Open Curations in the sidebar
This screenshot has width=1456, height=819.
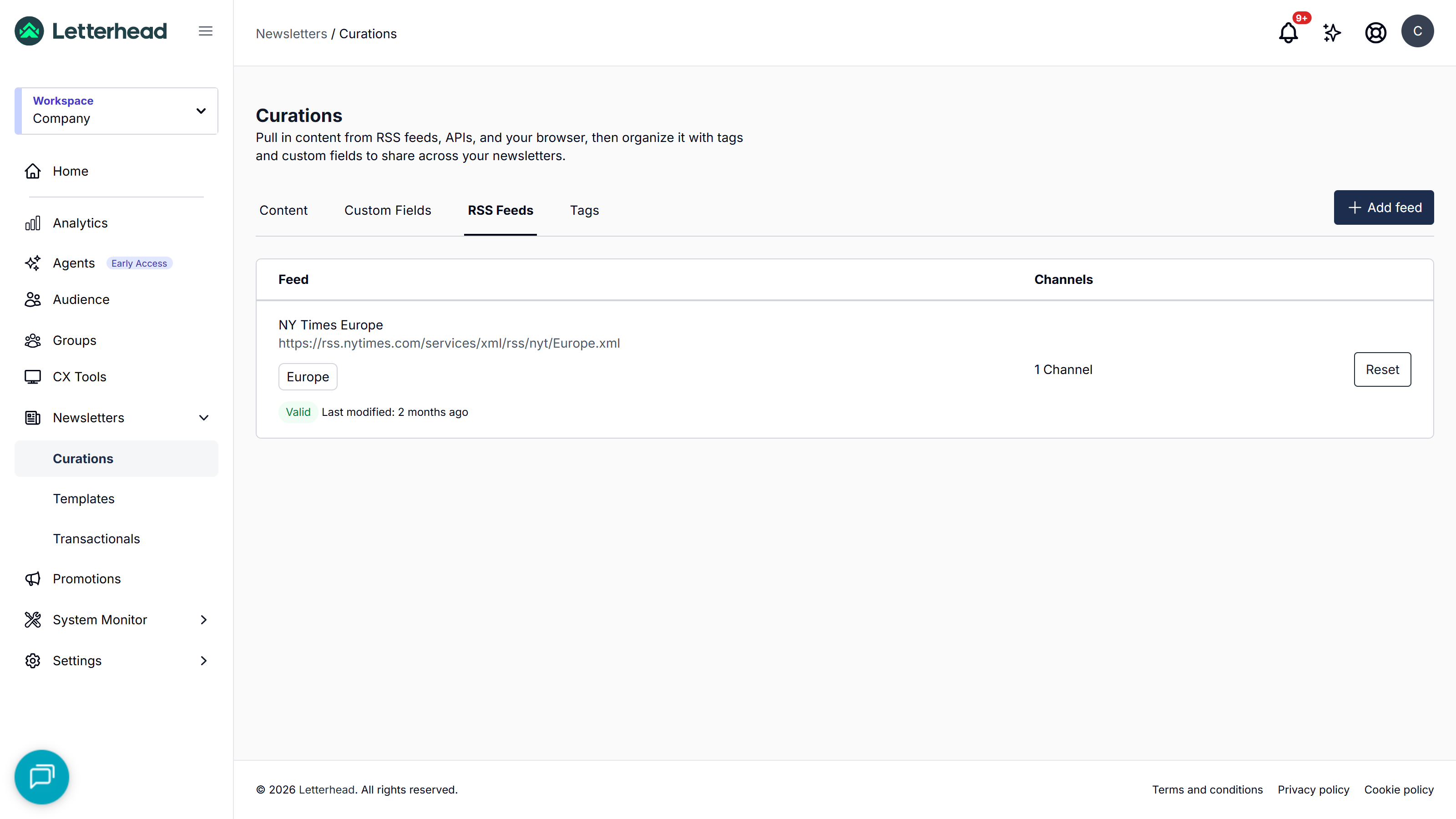tap(116, 458)
